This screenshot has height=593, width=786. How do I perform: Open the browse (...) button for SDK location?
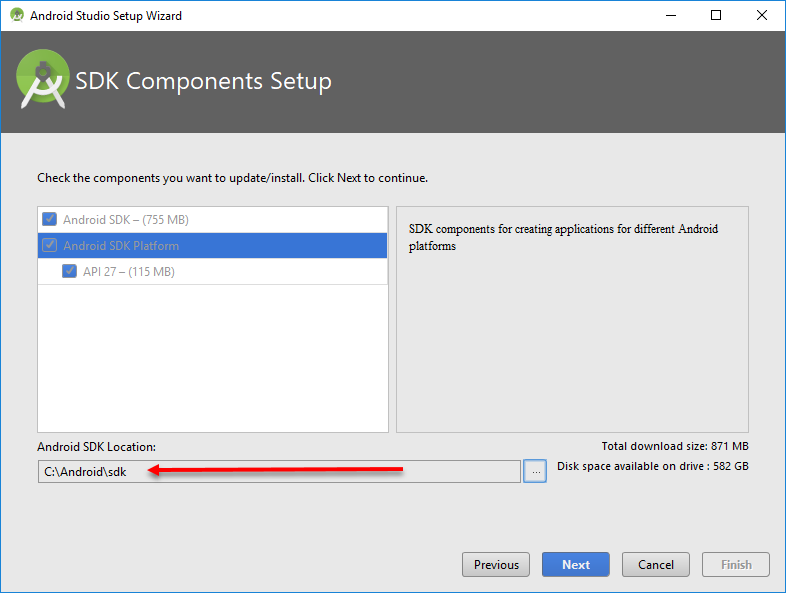click(535, 472)
